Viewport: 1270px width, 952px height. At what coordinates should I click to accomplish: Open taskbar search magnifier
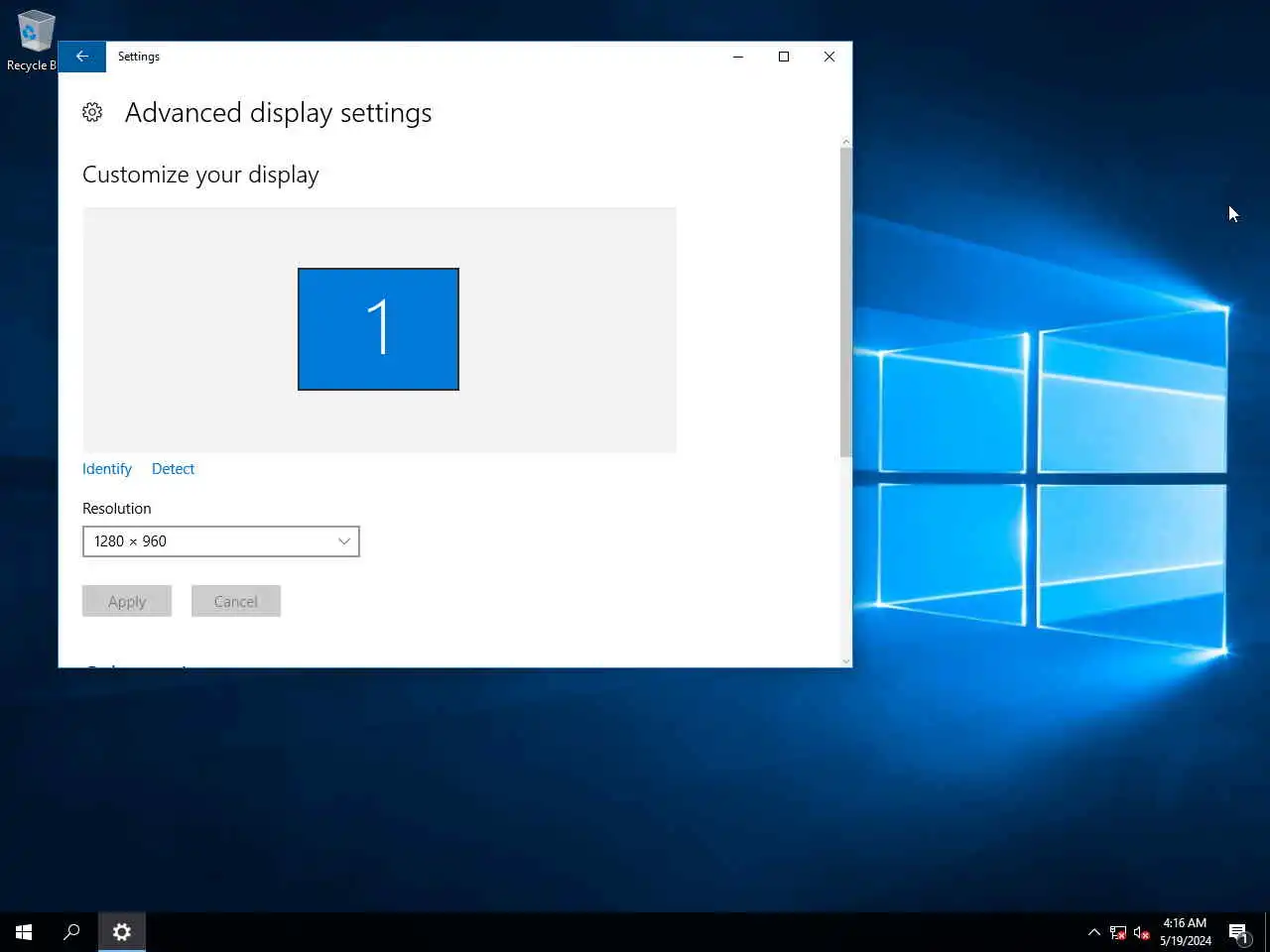point(71,932)
